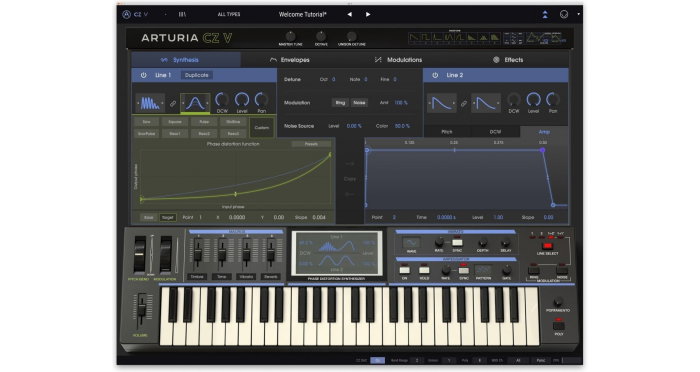Click the Modulation wheel
The width and height of the screenshot is (700, 372).
click(x=166, y=255)
